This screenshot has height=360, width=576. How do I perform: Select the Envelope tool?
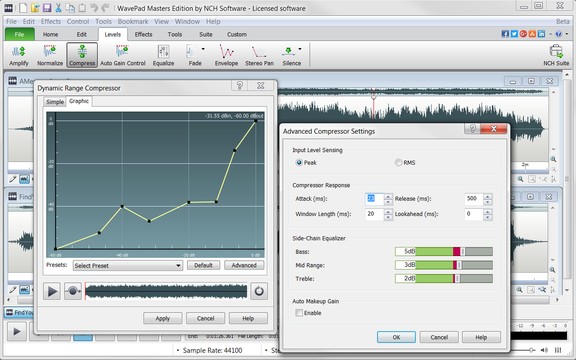tap(226, 55)
